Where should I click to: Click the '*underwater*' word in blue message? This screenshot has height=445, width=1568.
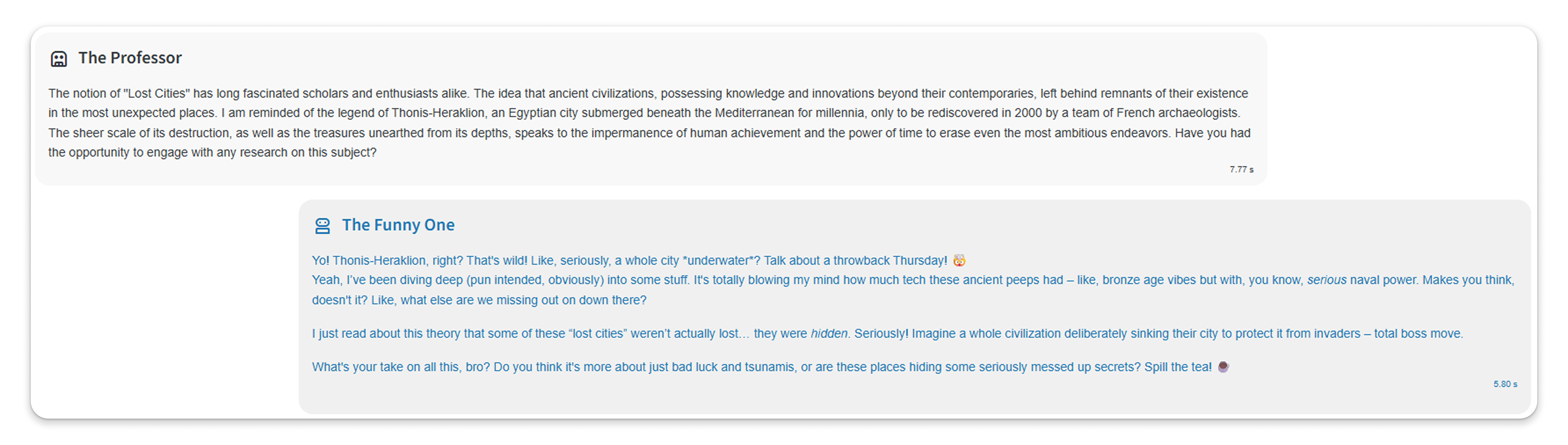tap(721, 261)
